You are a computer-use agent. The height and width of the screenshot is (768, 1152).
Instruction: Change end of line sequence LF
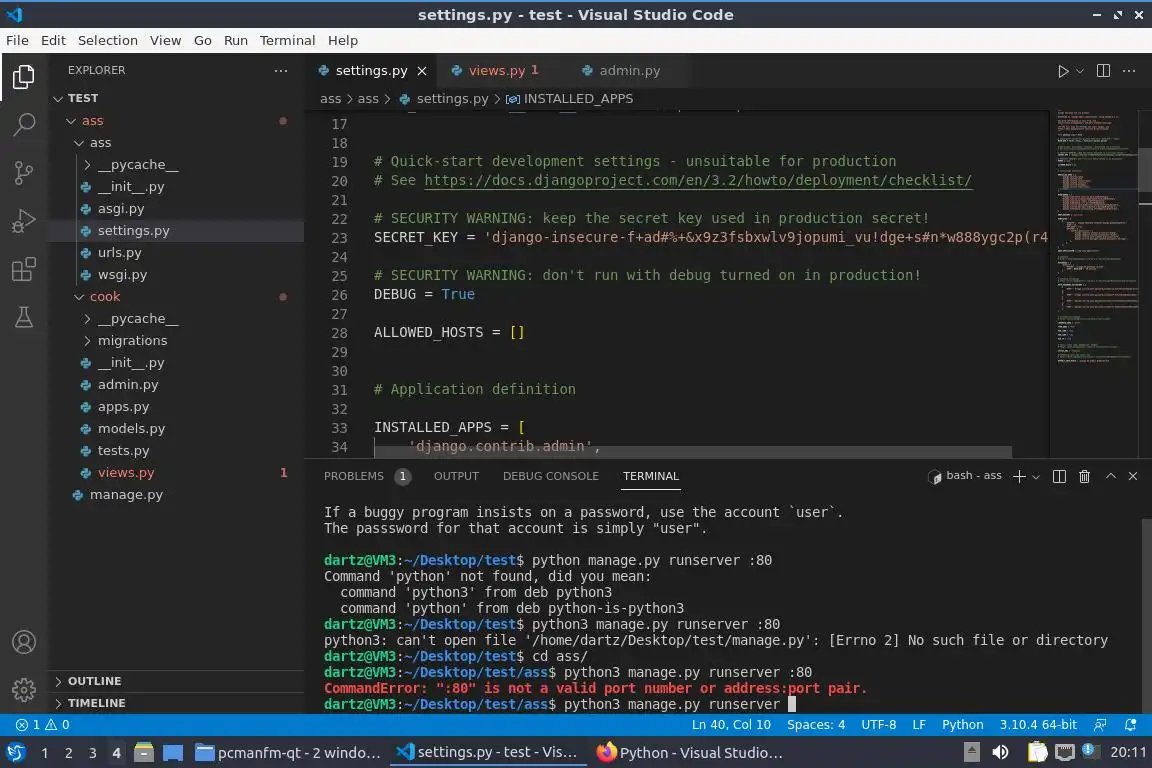click(x=918, y=725)
